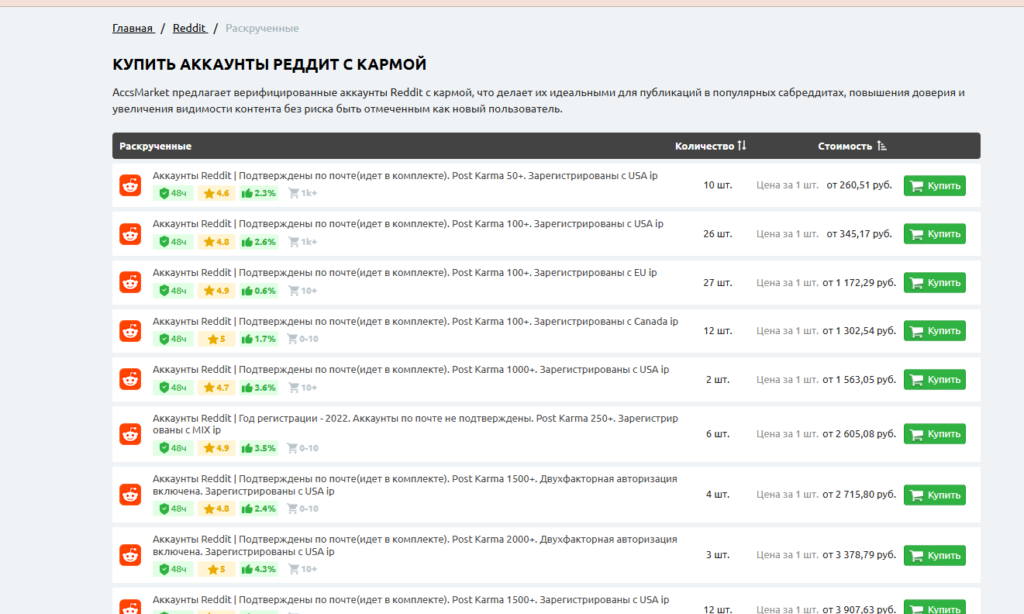The width and height of the screenshot is (1024, 614).
Task: Sort by Количество column arrows
Action: 741,146
